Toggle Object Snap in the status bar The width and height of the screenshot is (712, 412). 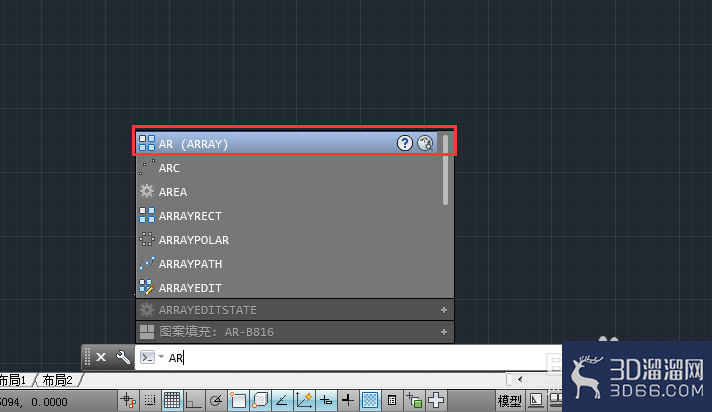pos(238,401)
